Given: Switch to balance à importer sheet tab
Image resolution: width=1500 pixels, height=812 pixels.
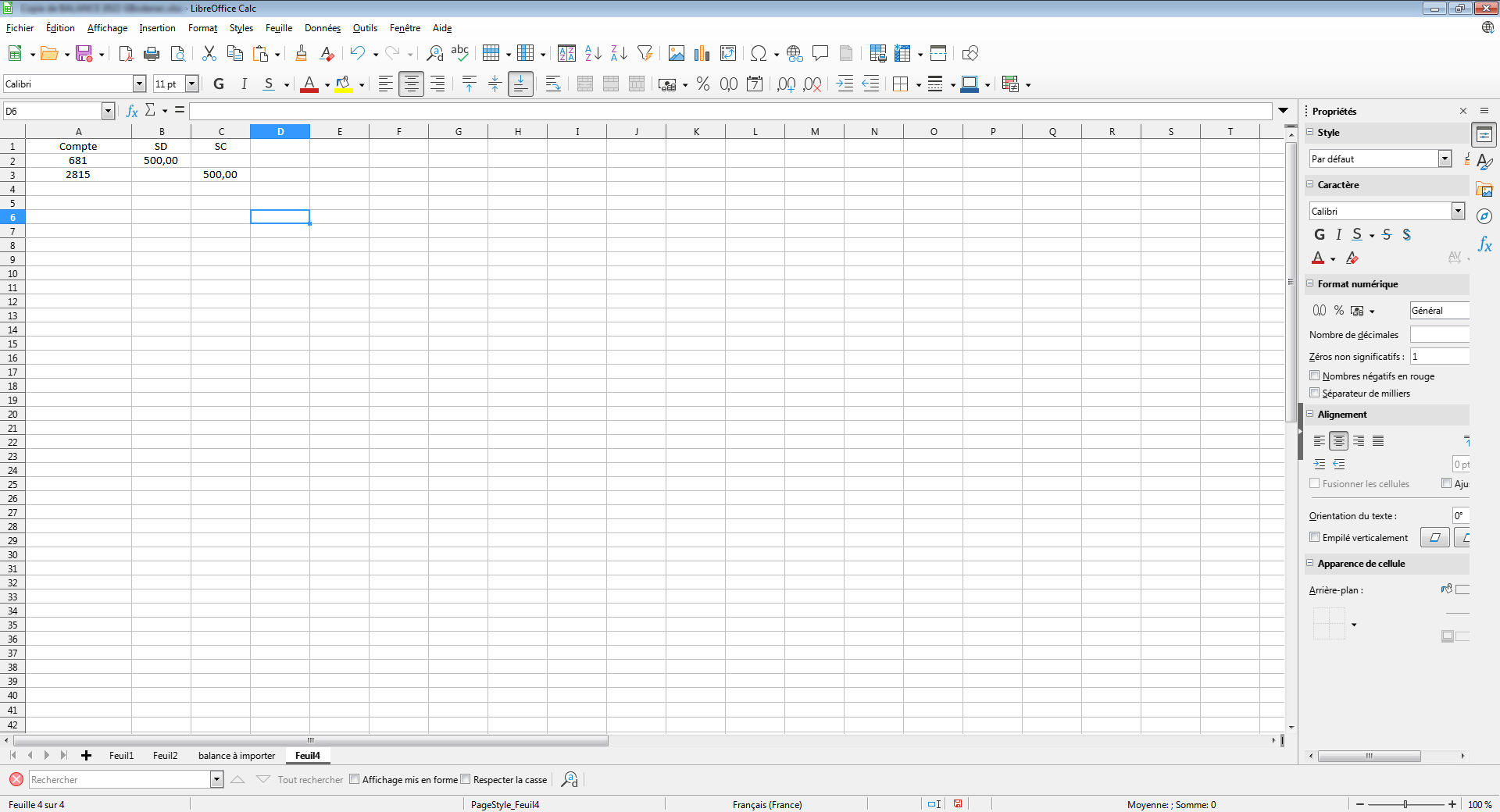Looking at the screenshot, I should [236, 756].
